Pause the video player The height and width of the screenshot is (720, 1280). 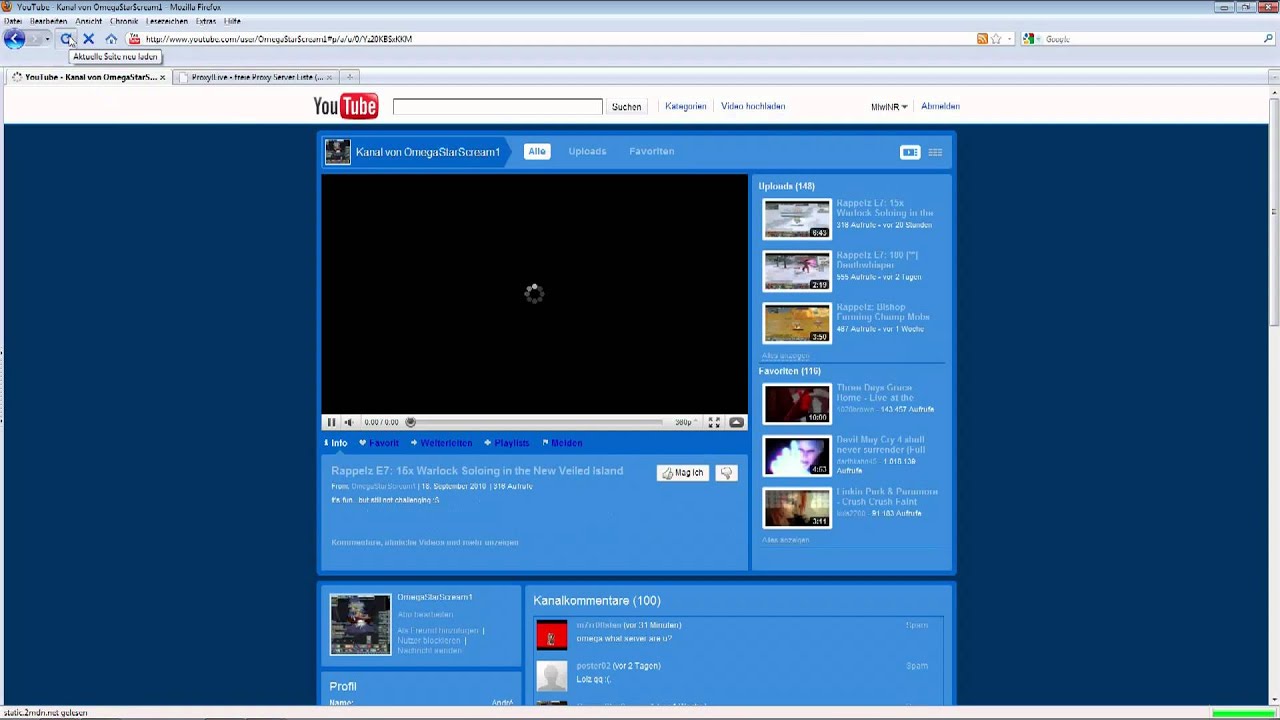click(331, 422)
